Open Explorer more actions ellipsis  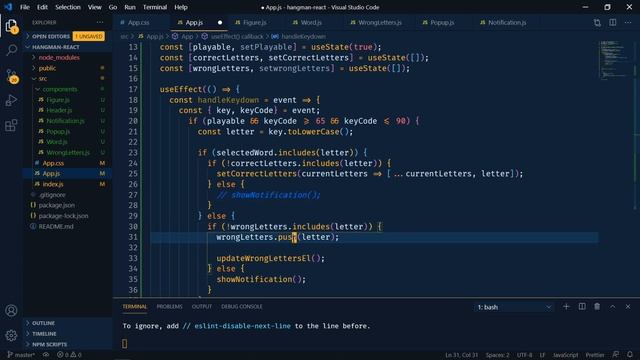pos(100,22)
